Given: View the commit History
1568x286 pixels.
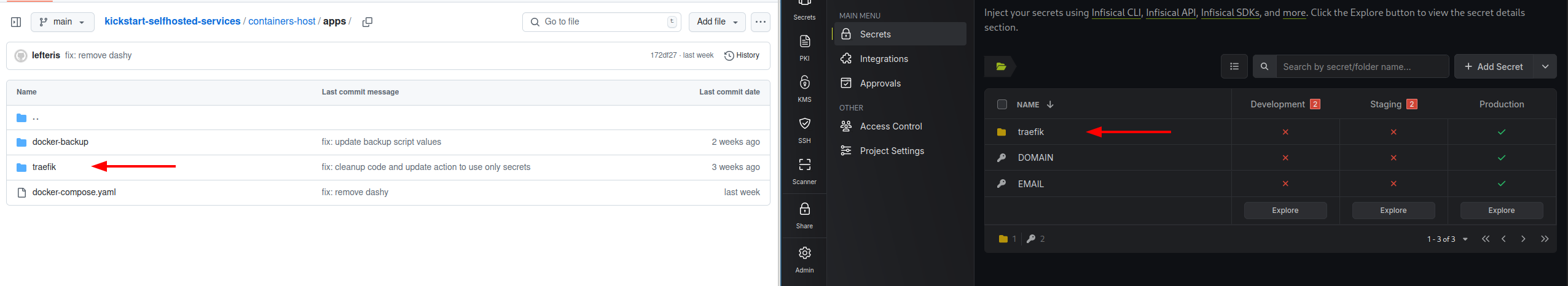Looking at the screenshot, I should pyautogui.click(x=742, y=55).
